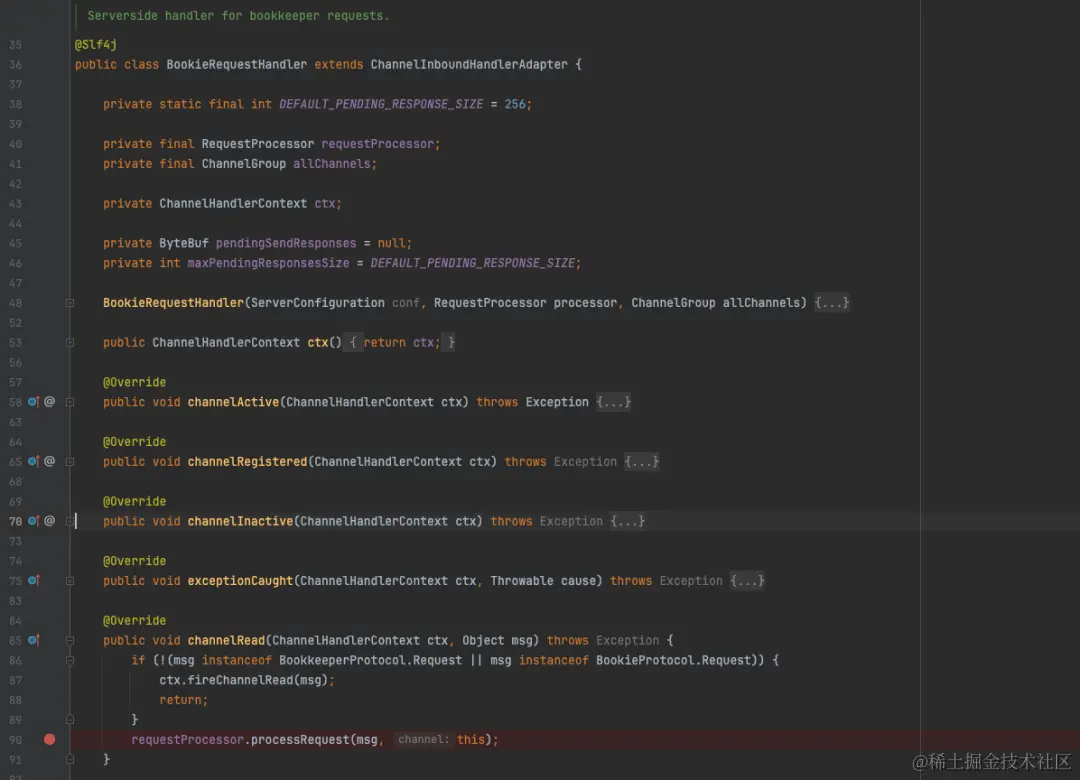Collapse the channelRead method fold marker
The height and width of the screenshot is (780, 1080).
(70, 640)
